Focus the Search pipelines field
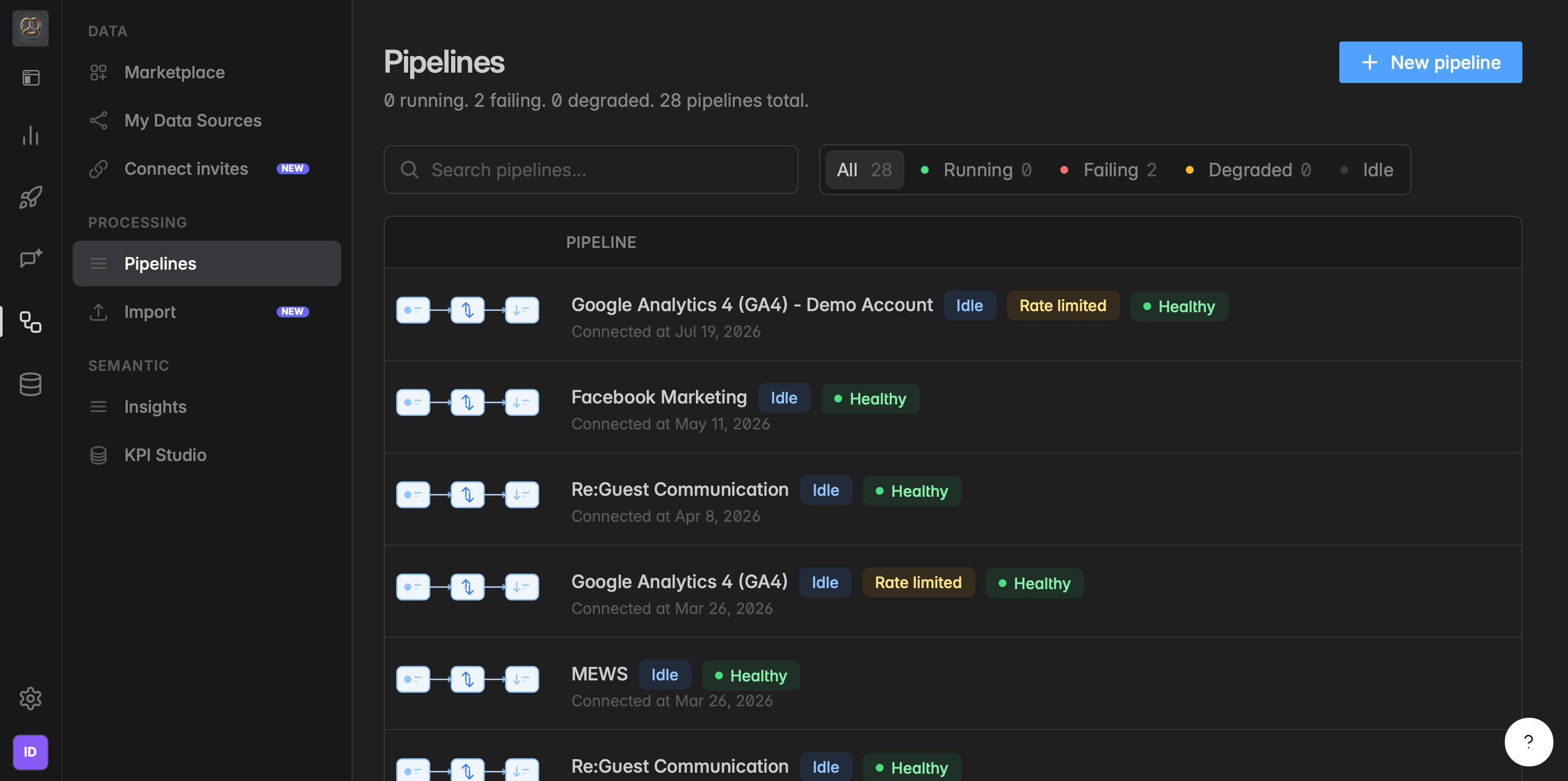 pyautogui.click(x=591, y=170)
